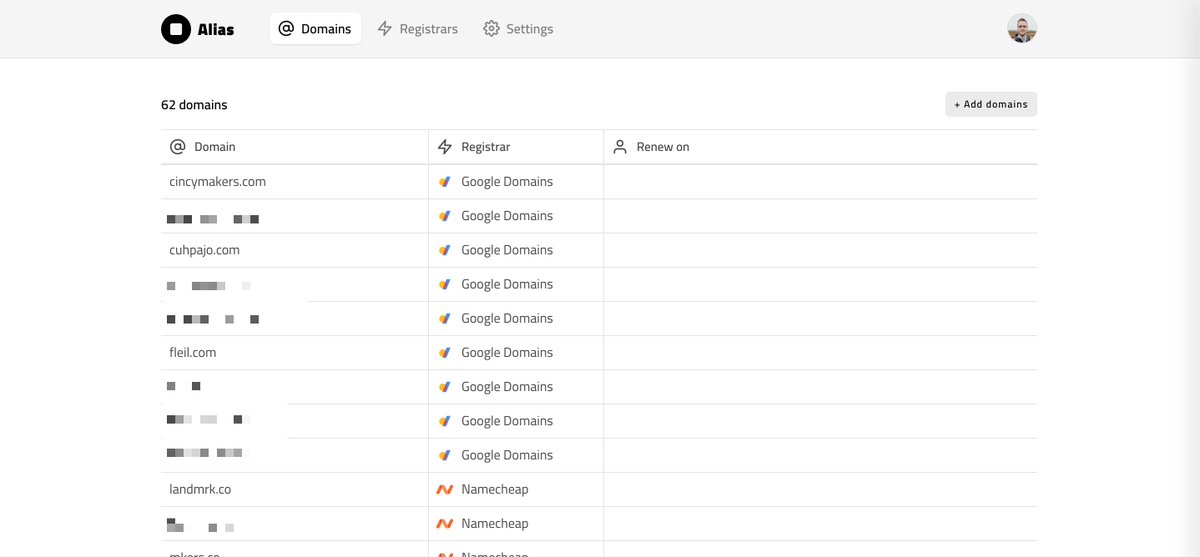
Task: Switch to the Registrars tab
Action: click(x=417, y=29)
